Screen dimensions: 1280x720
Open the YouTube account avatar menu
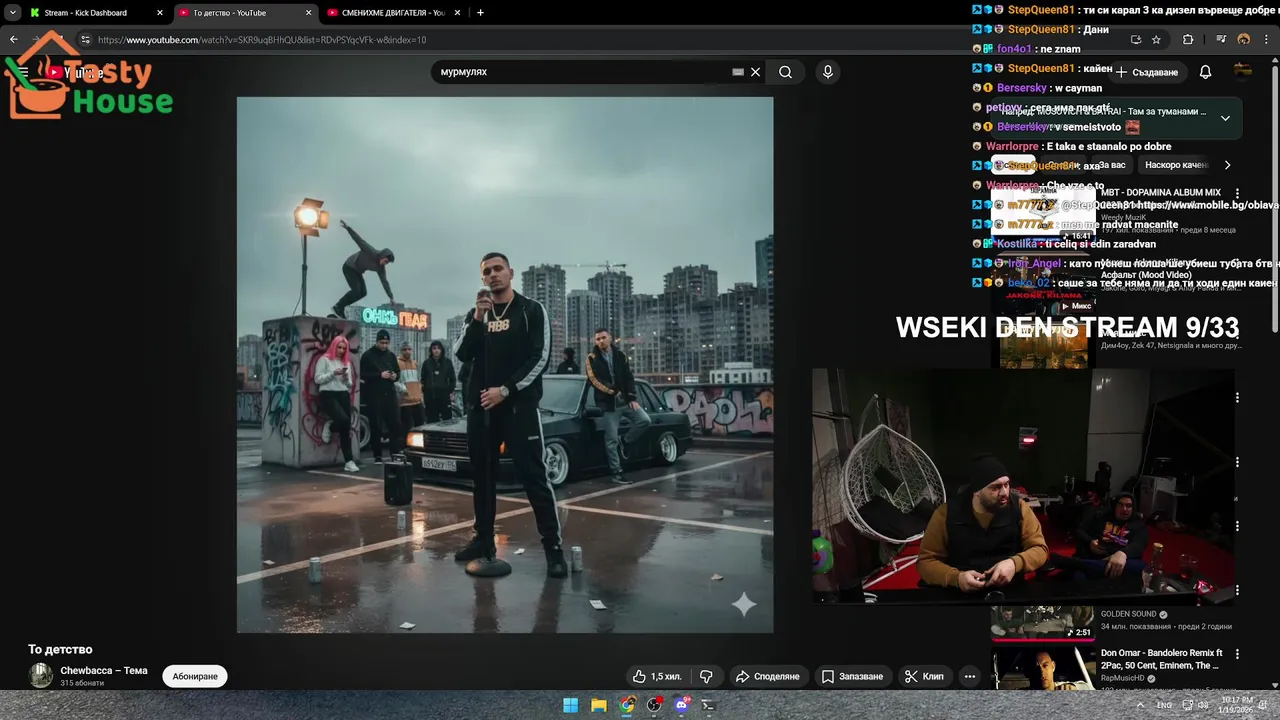coord(1243,72)
